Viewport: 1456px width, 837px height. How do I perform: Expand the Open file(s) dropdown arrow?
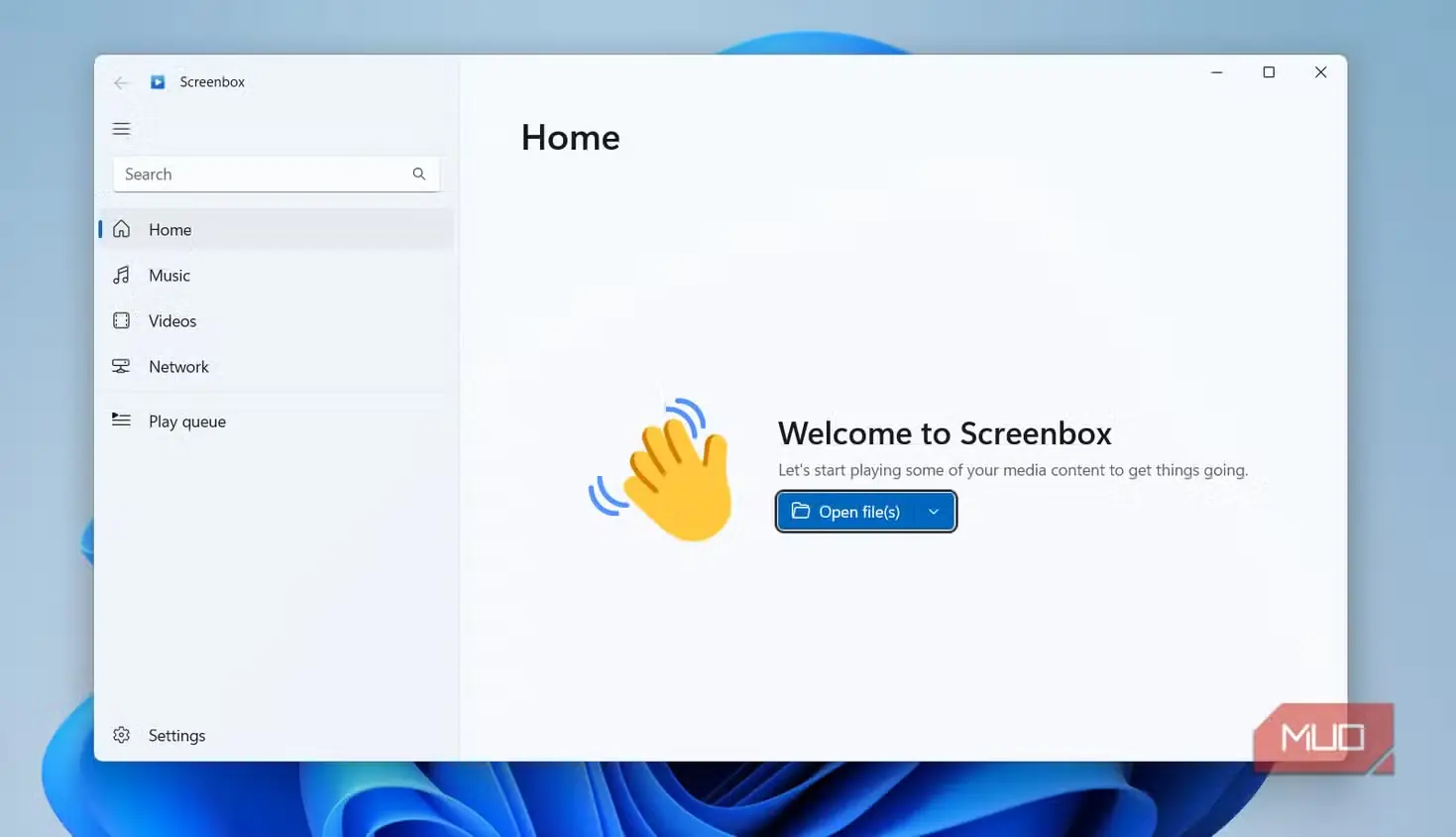[934, 512]
